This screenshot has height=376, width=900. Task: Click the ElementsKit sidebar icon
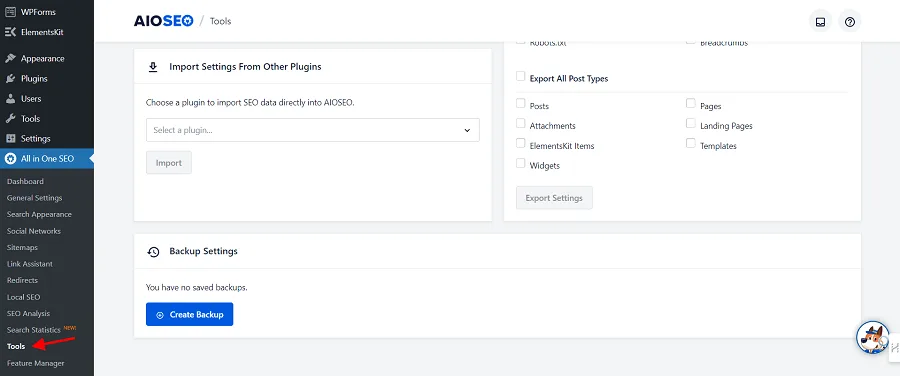tap(10, 32)
